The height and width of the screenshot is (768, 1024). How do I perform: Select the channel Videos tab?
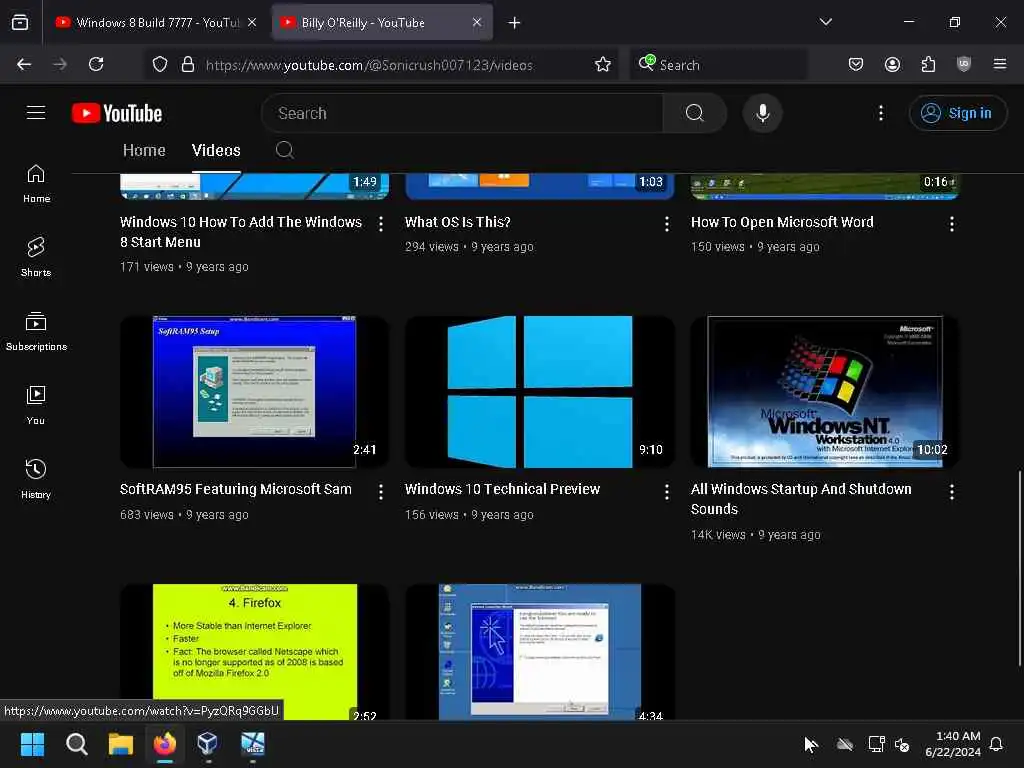(216, 150)
